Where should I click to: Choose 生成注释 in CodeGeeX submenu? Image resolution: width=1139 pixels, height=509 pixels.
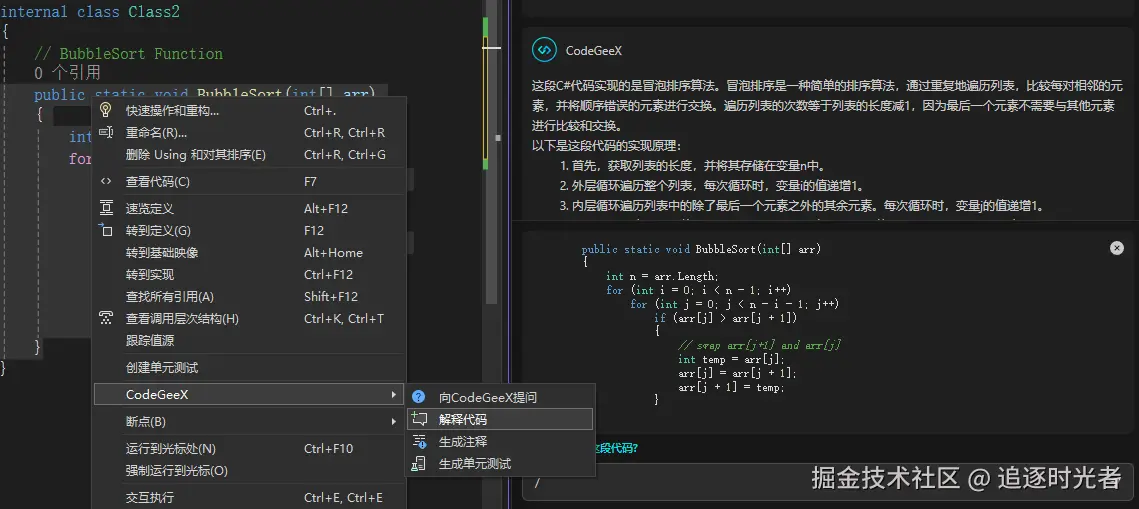coord(500,441)
